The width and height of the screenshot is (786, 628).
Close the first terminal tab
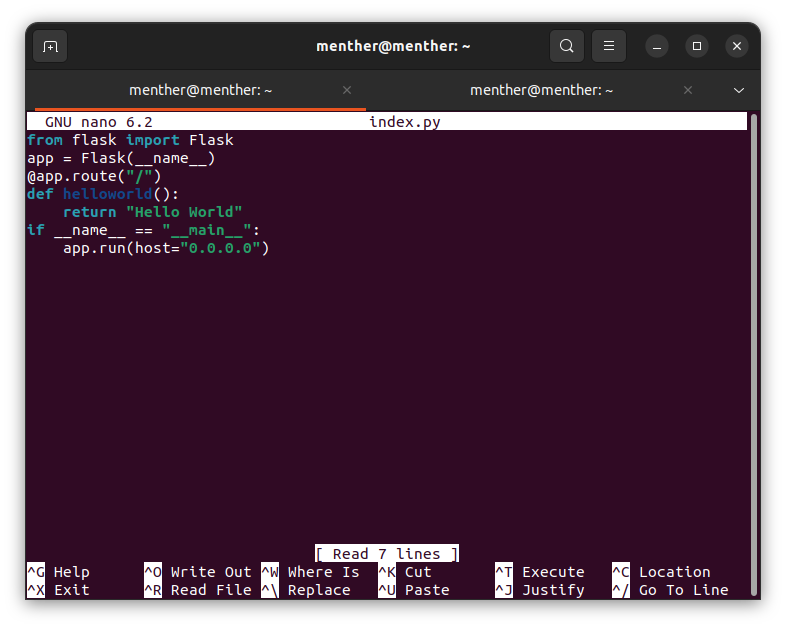(x=347, y=90)
